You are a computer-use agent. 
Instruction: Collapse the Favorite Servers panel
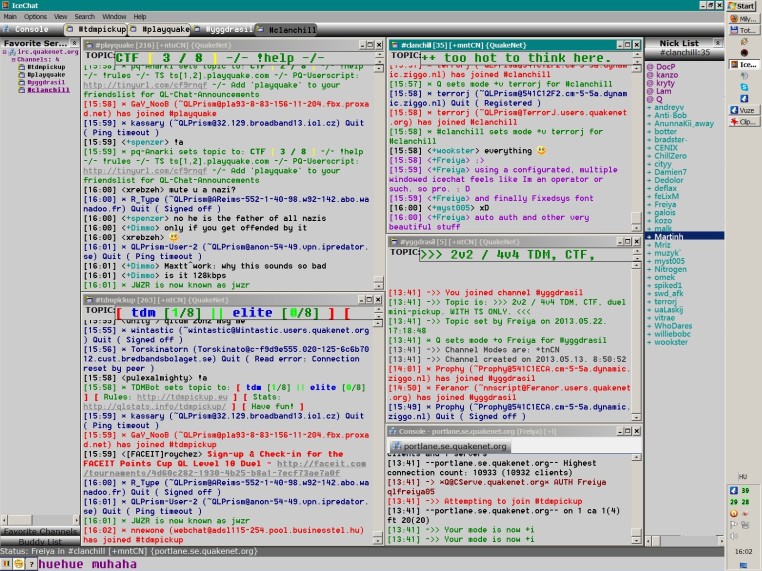click(x=75, y=43)
